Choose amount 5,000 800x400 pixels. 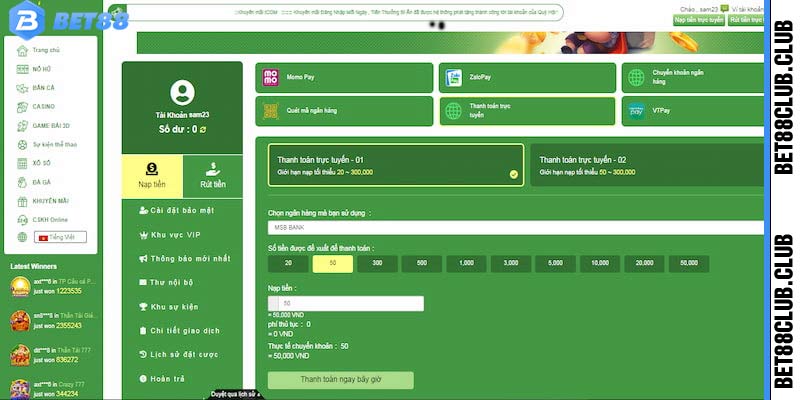(555, 264)
